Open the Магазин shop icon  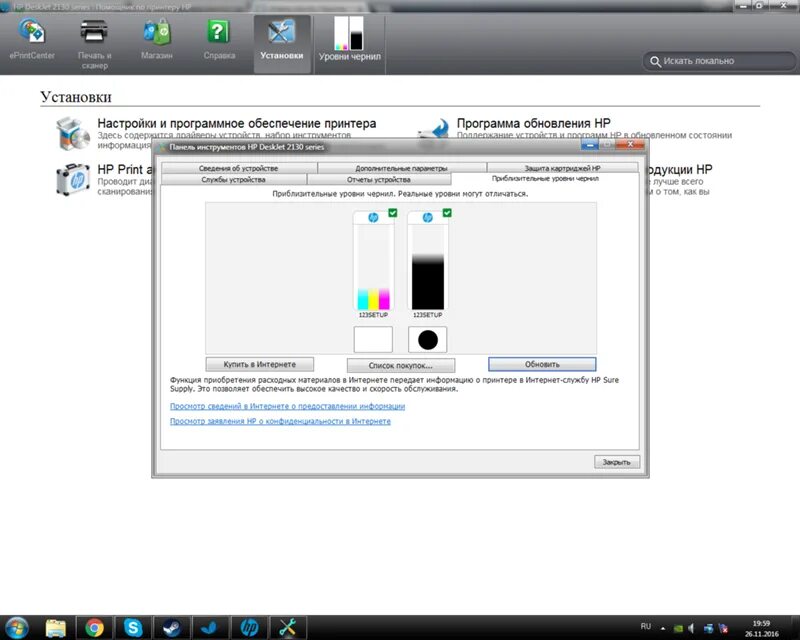click(157, 40)
